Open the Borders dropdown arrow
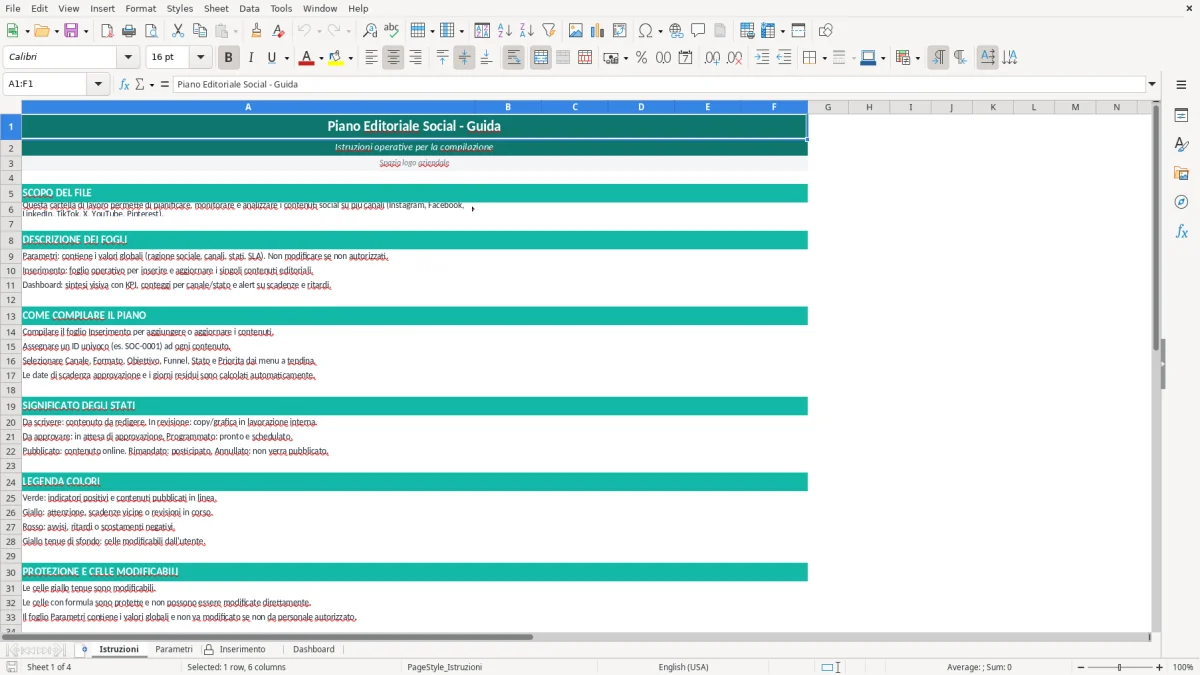 pos(824,58)
